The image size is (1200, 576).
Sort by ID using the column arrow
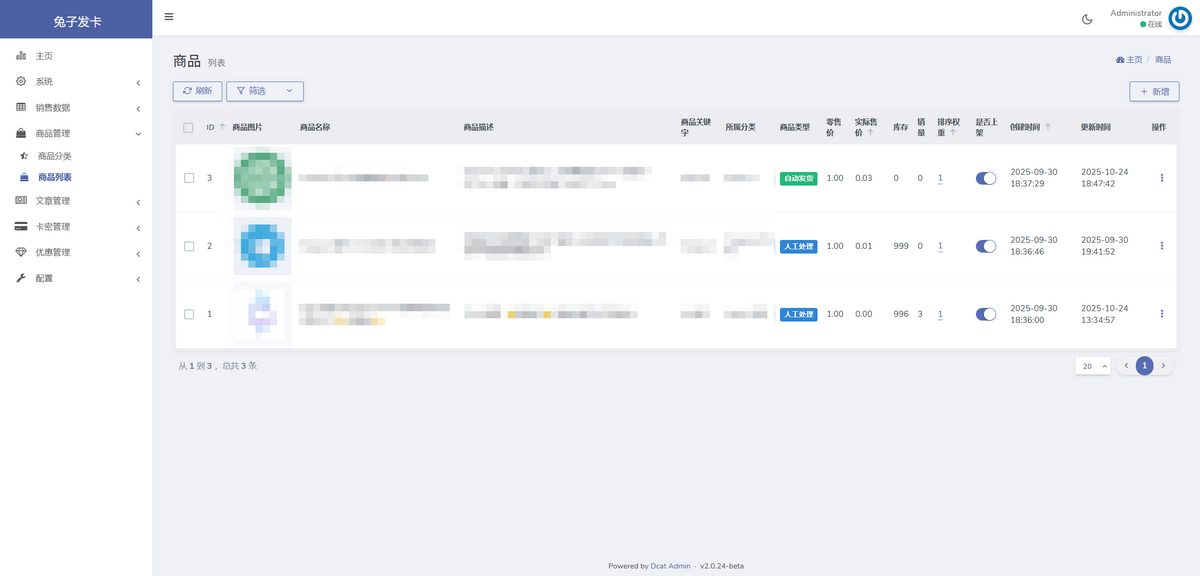click(x=222, y=127)
